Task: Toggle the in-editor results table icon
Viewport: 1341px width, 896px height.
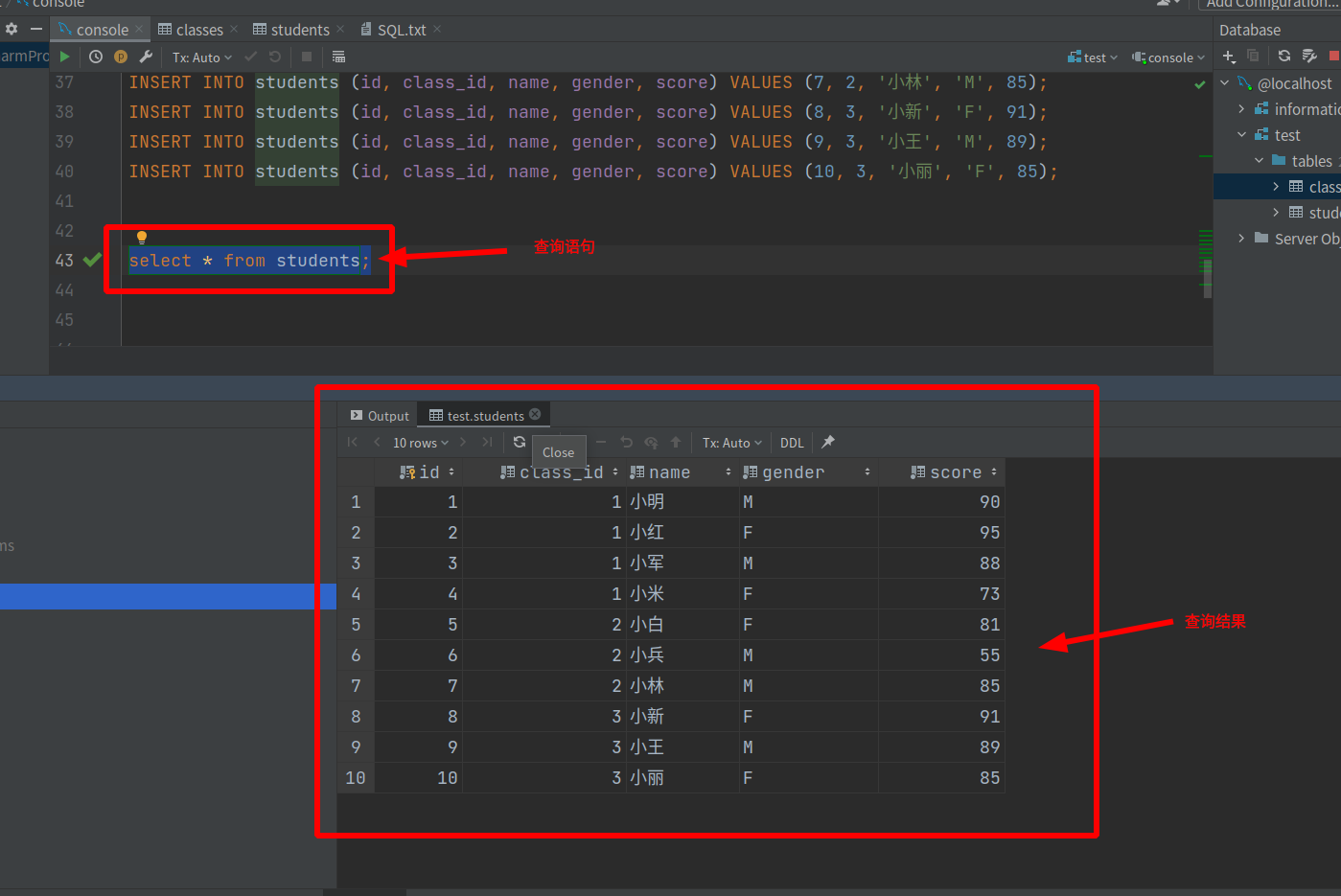Action: (x=338, y=57)
